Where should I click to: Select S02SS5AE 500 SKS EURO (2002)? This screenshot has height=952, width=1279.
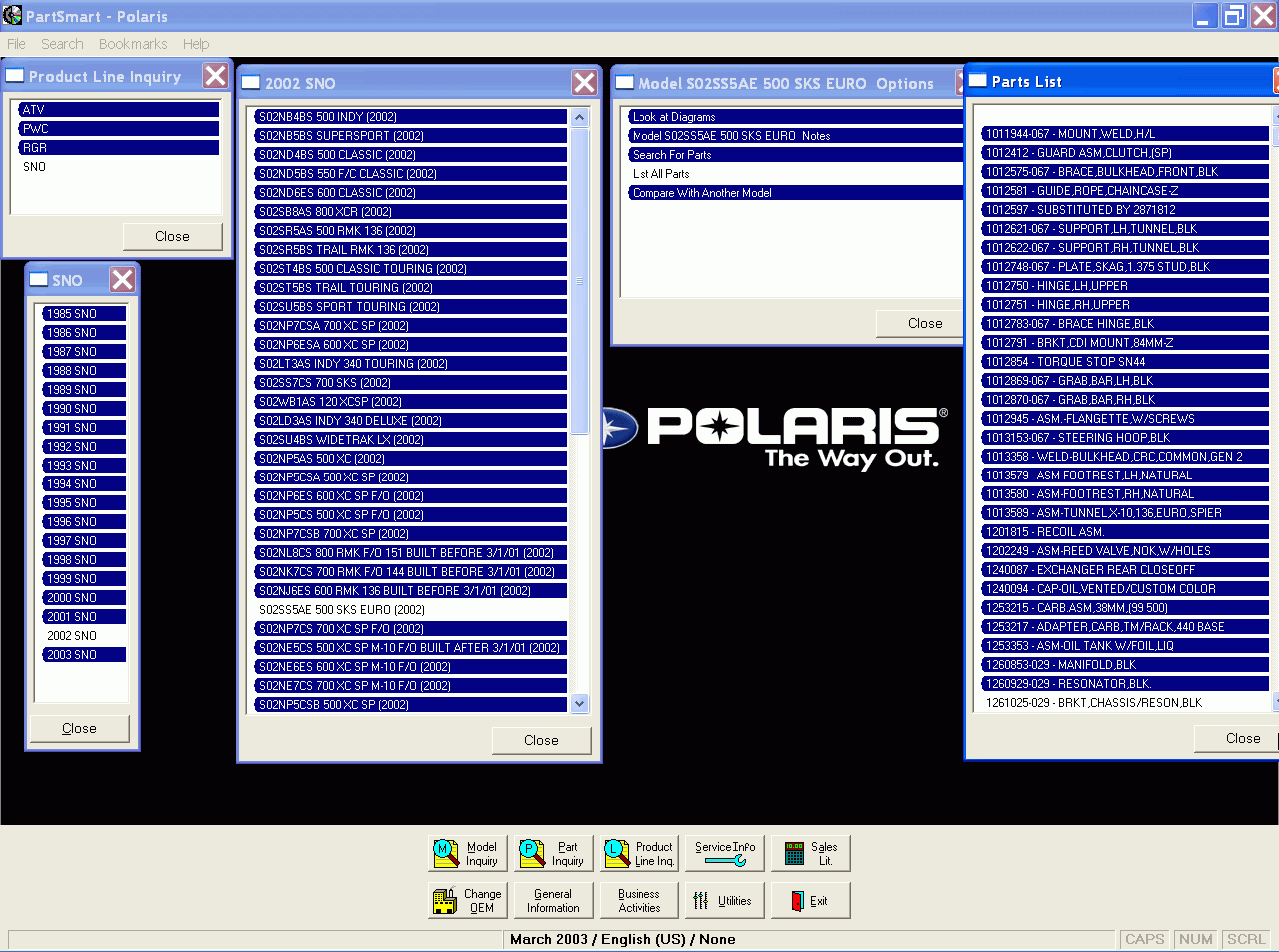[411, 610]
